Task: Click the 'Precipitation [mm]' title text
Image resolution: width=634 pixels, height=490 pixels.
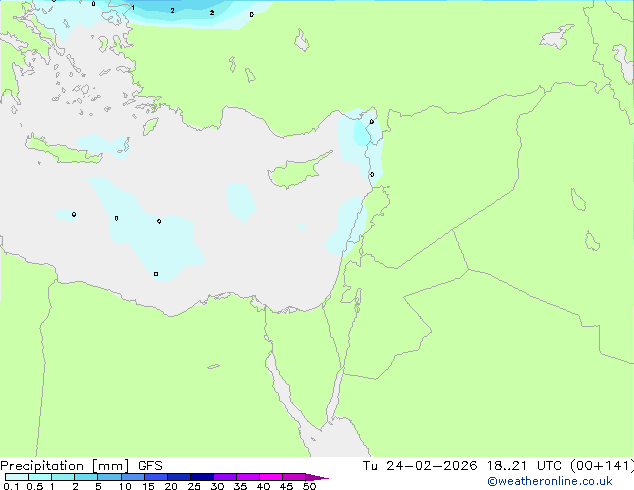Action: (65, 466)
